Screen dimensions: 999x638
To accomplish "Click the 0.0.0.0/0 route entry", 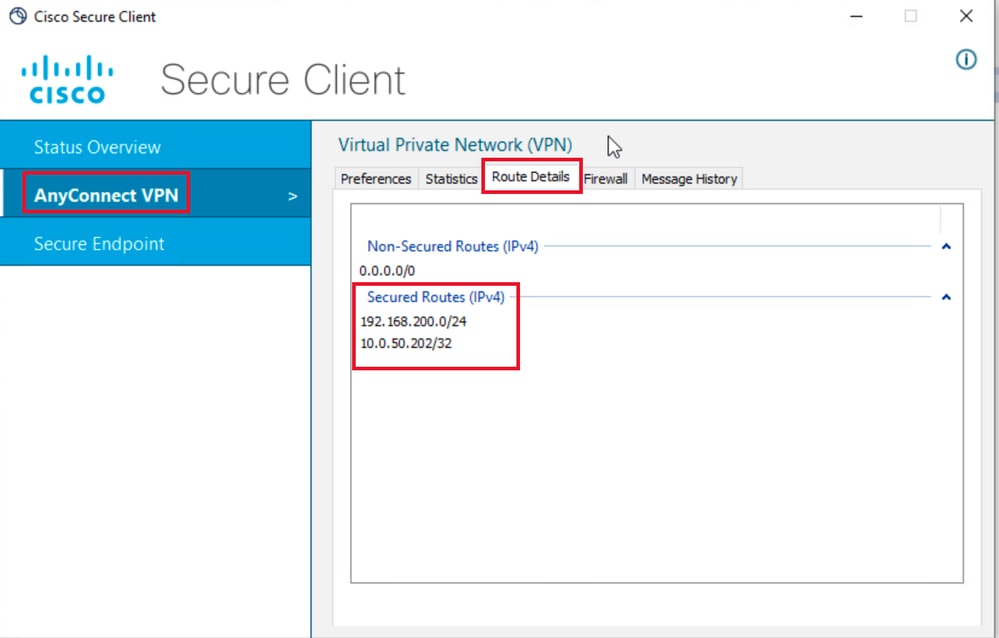I will click(386, 270).
